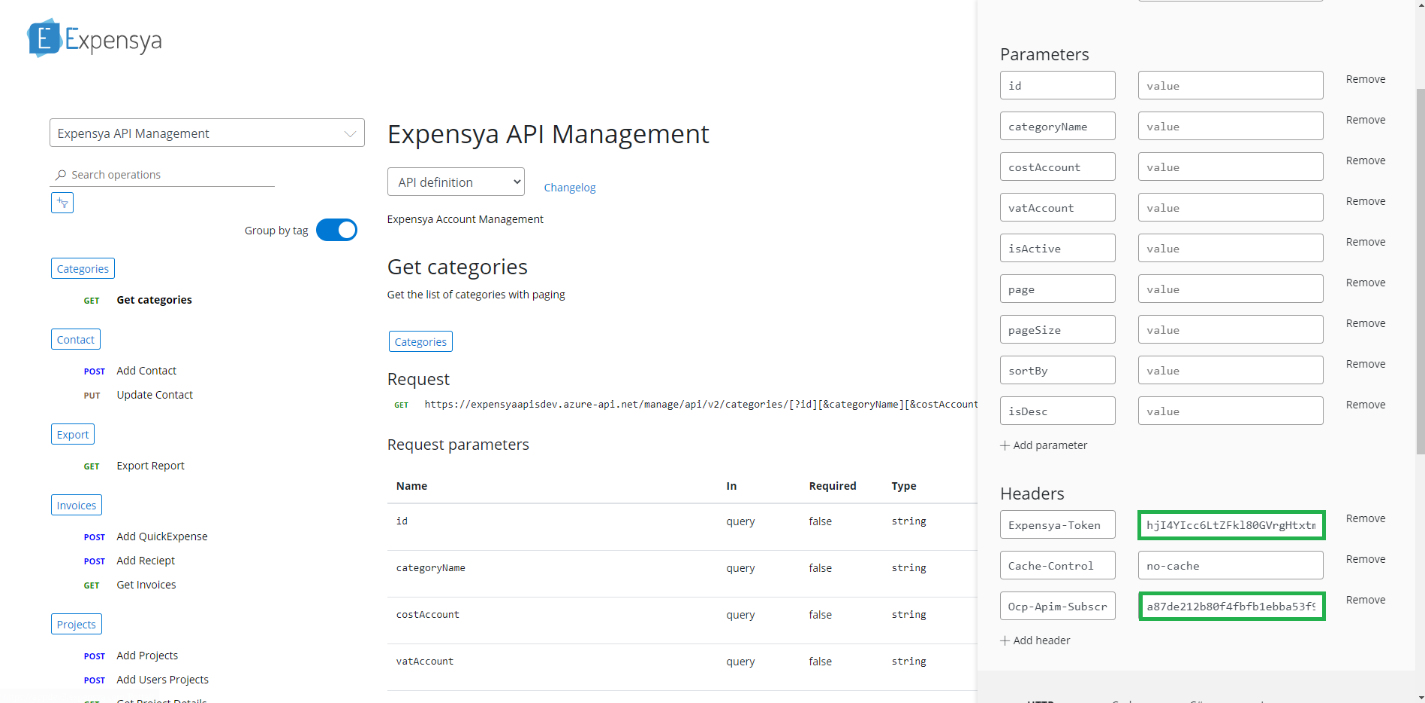The height and width of the screenshot is (703, 1425).
Task: Click the Expensya-Token header name field
Action: point(1058,525)
